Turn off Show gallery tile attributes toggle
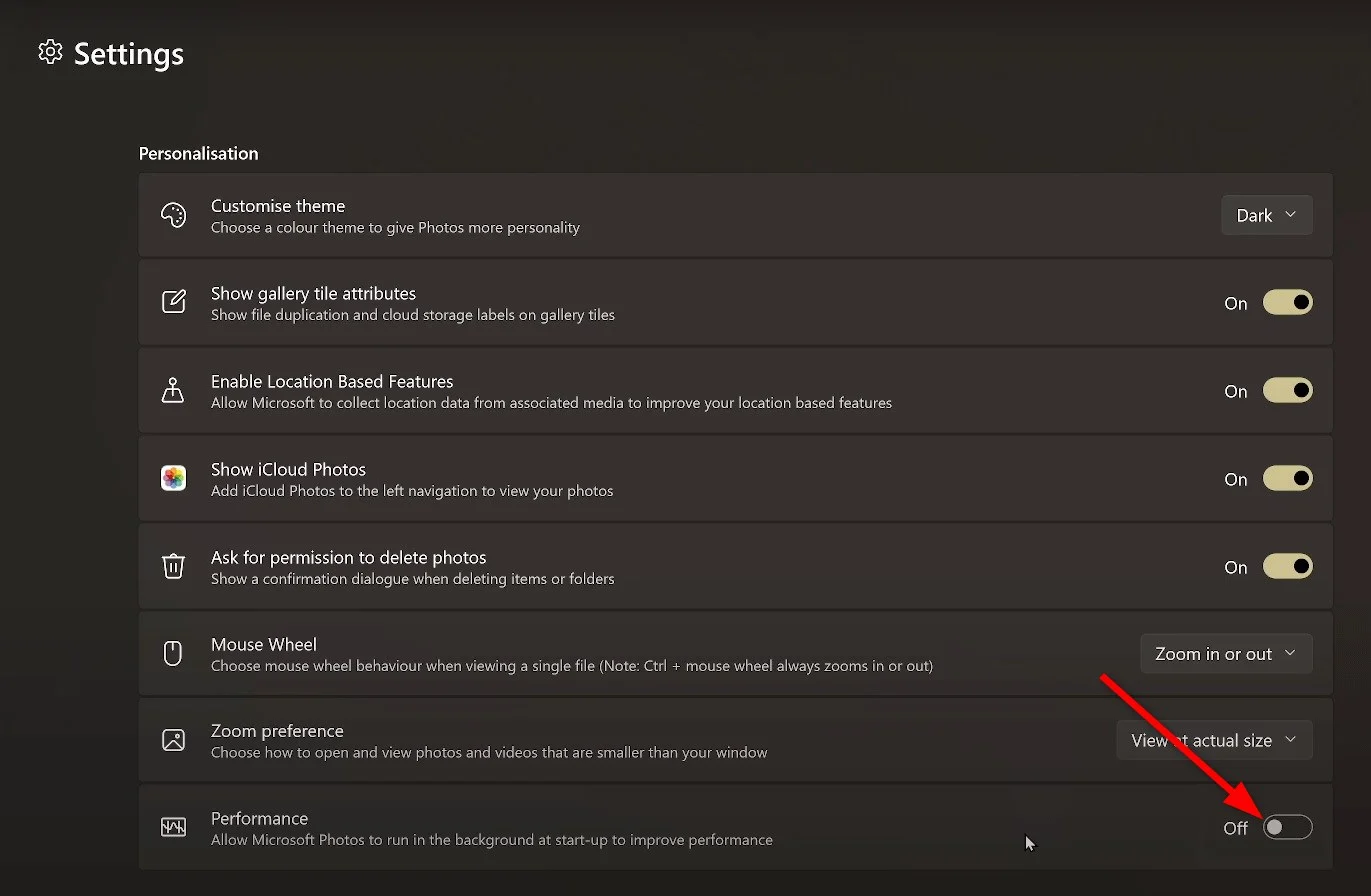The height and width of the screenshot is (896, 1371). [x=1287, y=303]
